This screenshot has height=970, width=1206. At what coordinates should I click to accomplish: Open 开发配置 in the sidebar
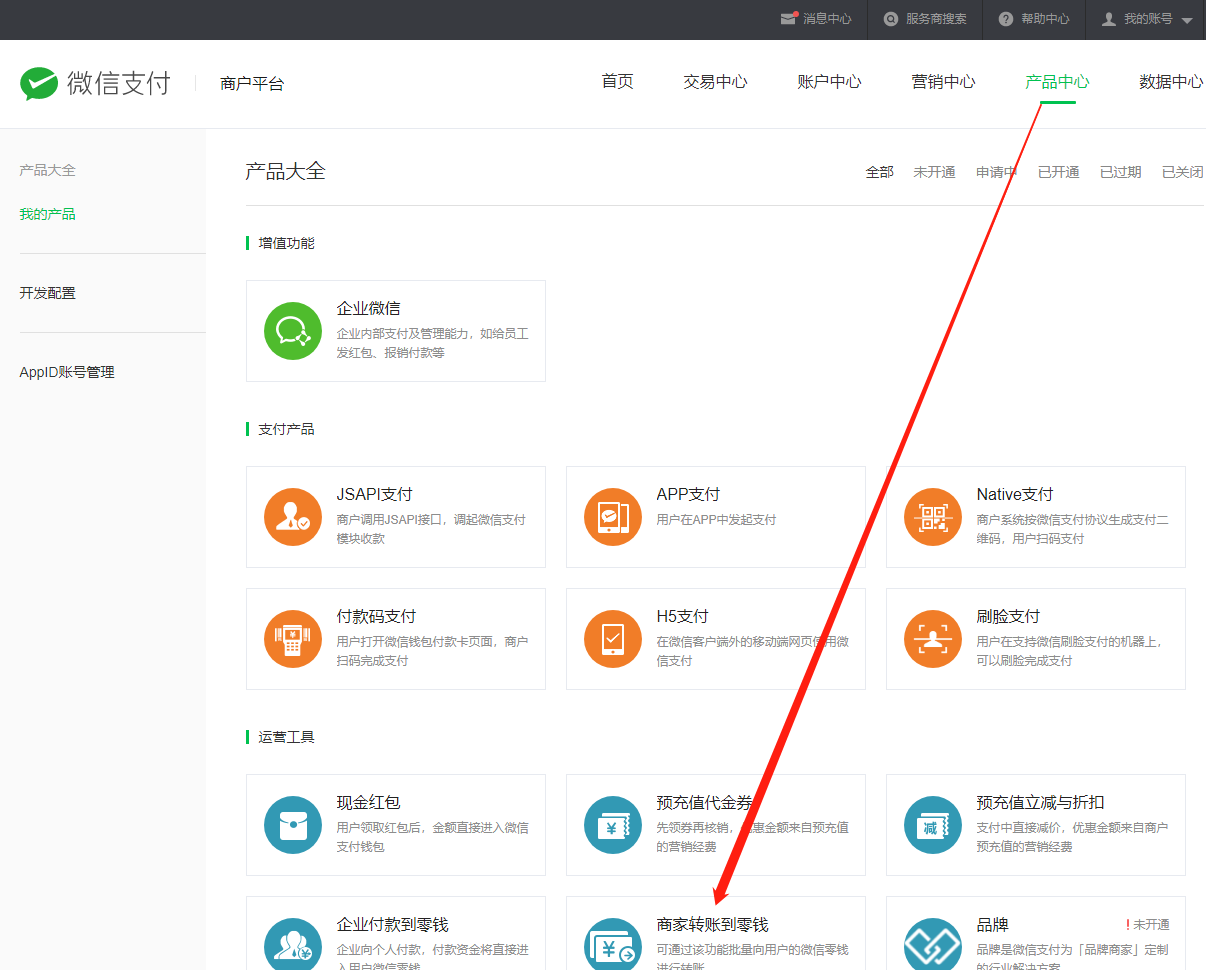point(47,293)
